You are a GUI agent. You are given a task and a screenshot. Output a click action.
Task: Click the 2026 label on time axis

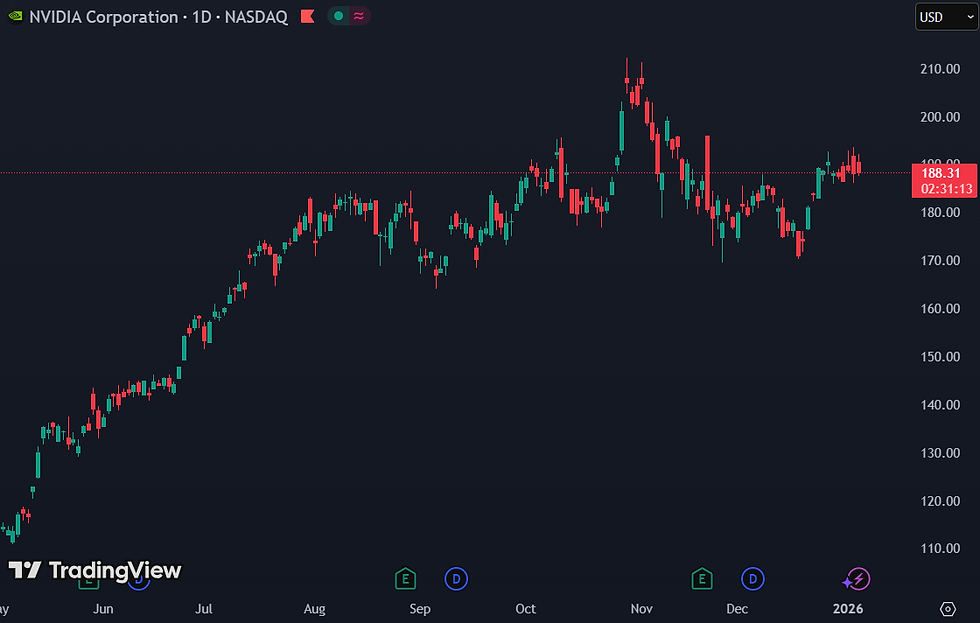pyautogui.click(x=848, y=609)
